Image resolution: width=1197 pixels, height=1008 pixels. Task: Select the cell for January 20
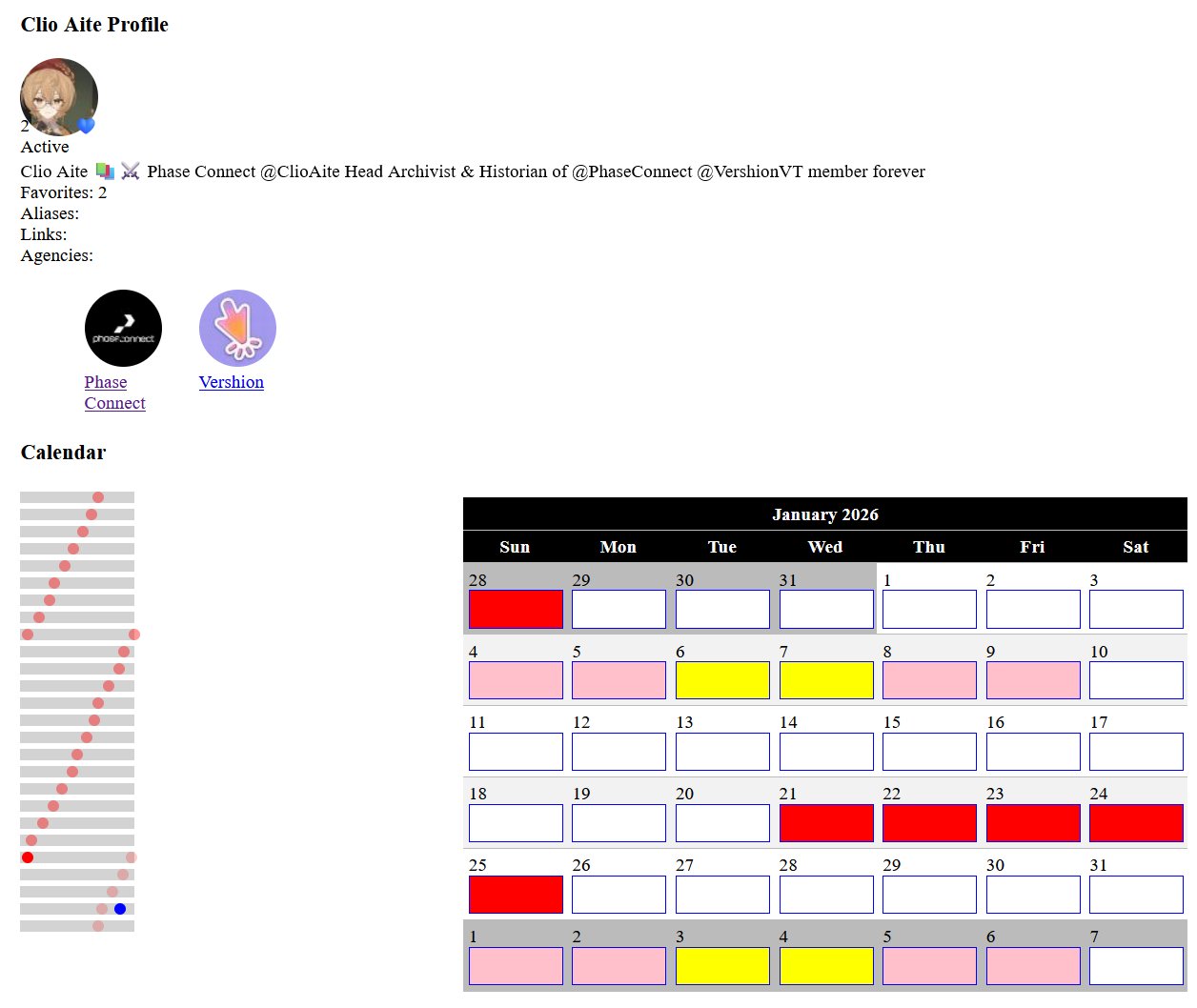pyautogui.click(x=722, y=823)
